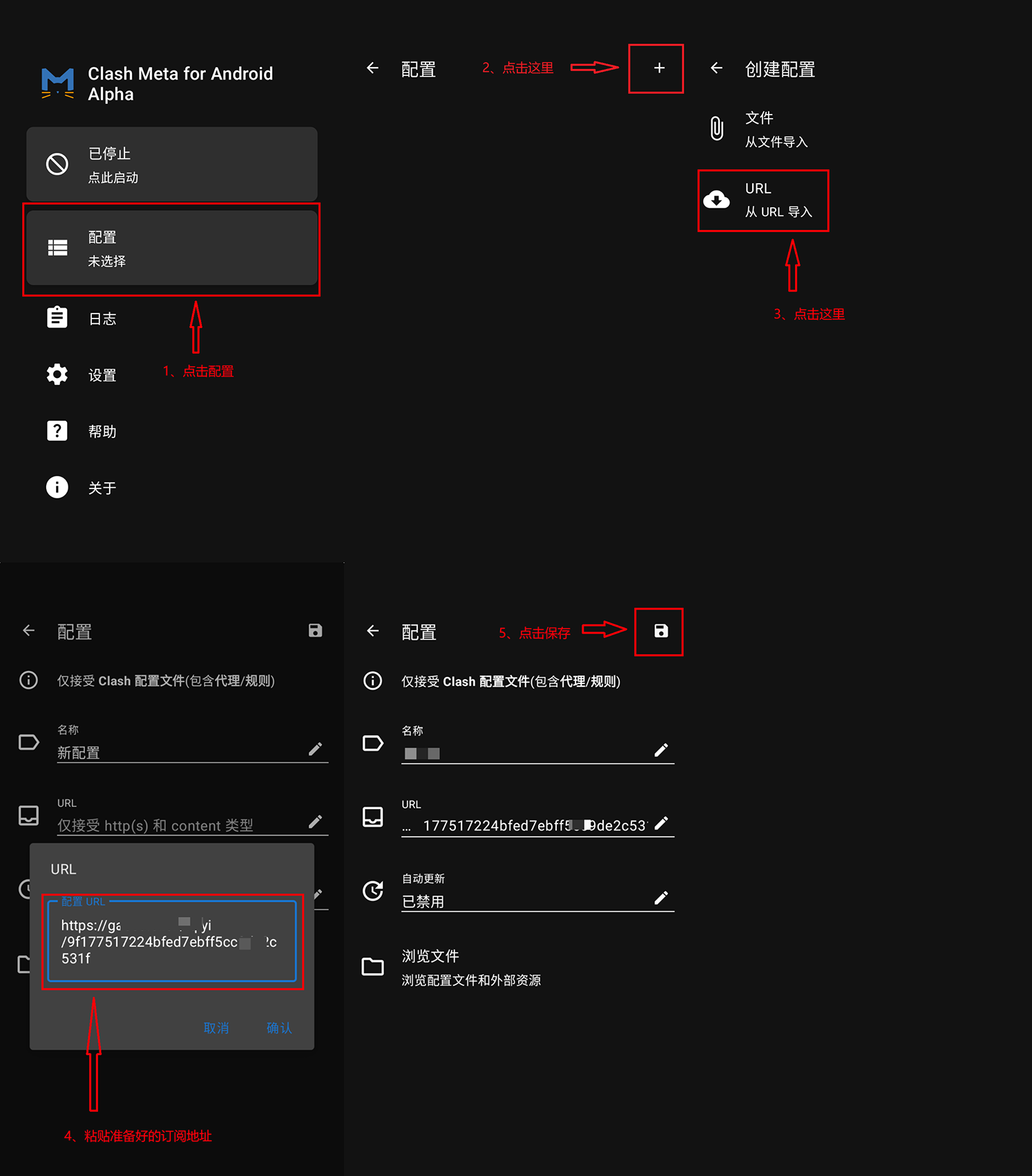Viewport: 1032px width, 1176px height.
Task: Click the tag icon beside 新配置
Action: (x=29, y=743)
